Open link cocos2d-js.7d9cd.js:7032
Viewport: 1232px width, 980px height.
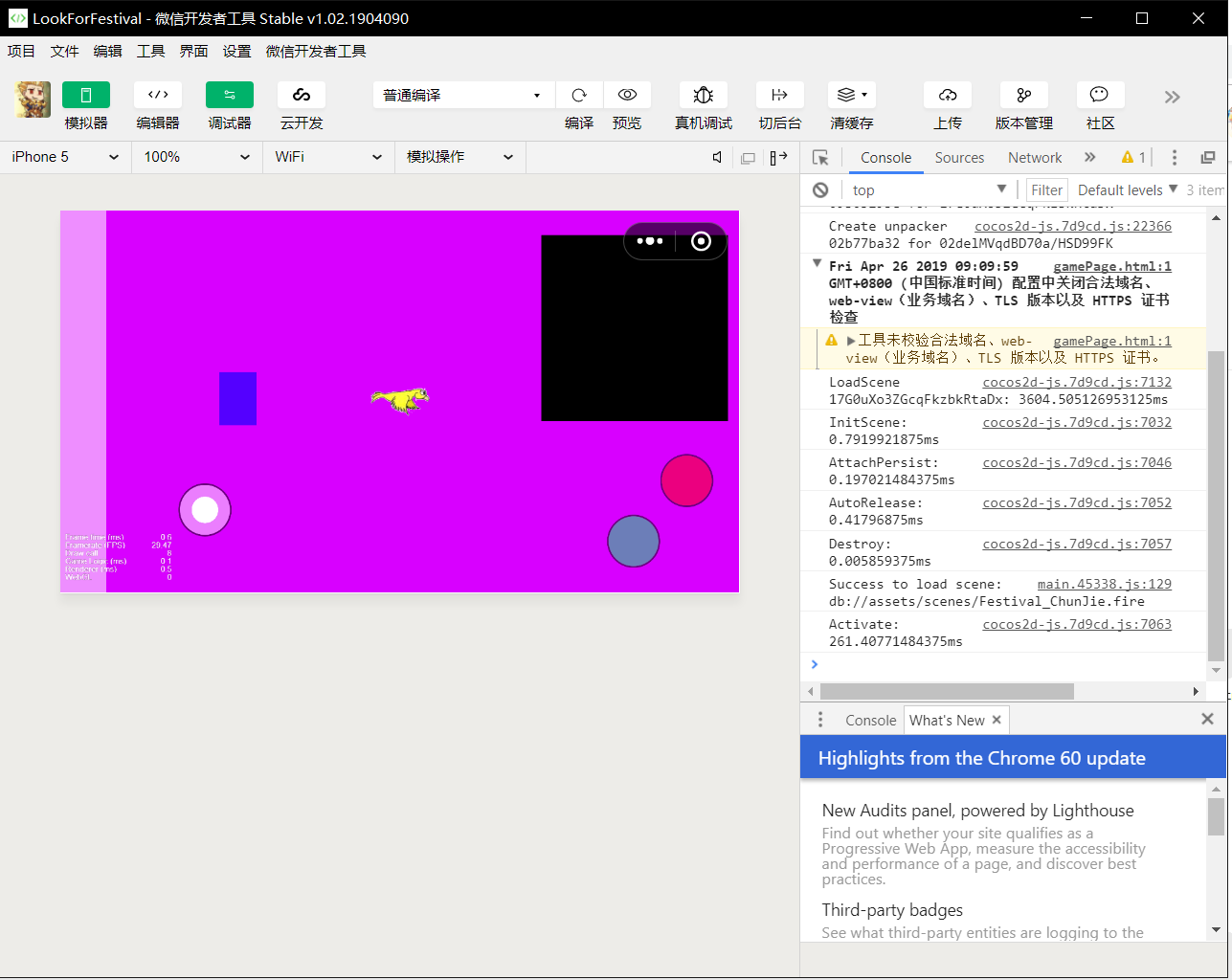coord(1077,422)
